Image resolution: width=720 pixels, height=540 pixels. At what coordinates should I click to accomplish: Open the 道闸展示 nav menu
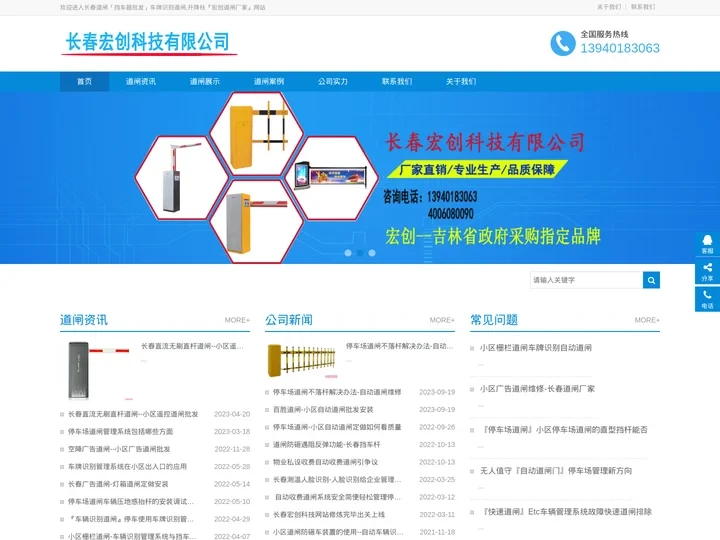coord(205,82)
